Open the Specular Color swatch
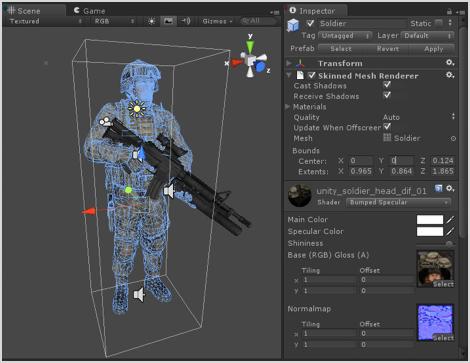 [x=430, y=231]
